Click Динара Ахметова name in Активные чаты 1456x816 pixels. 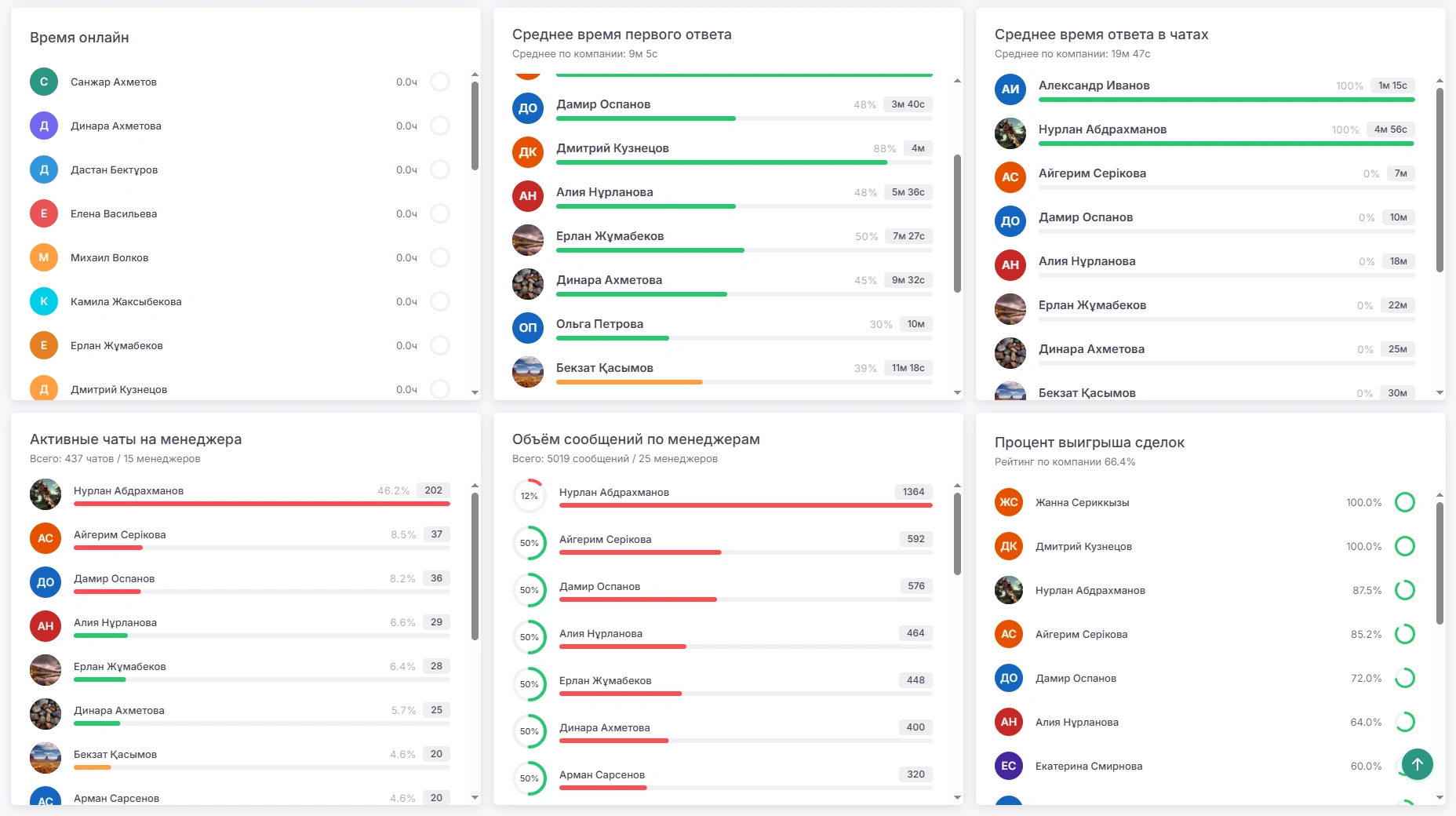point(119,710)
